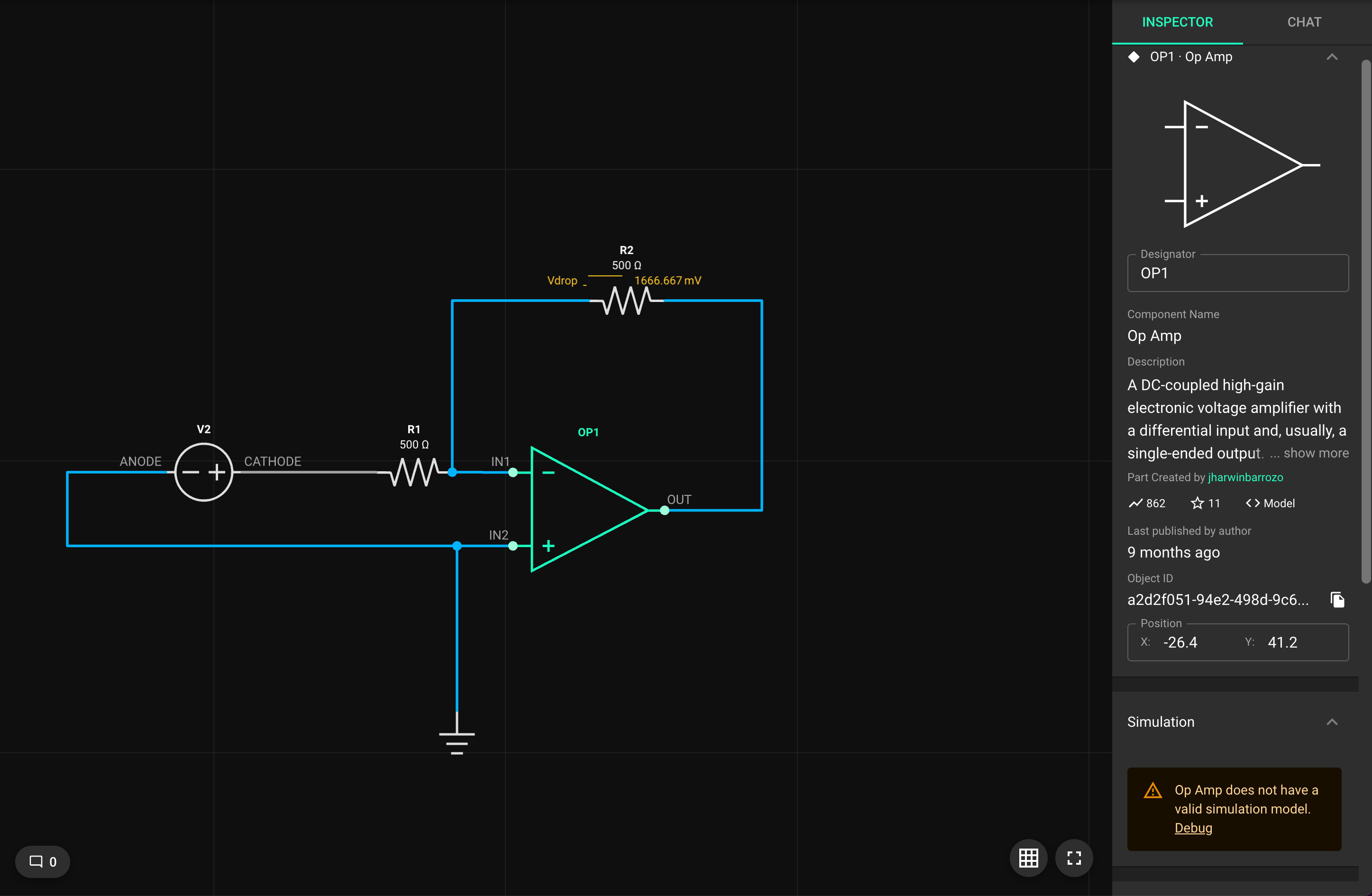This screenshot has width=1372, height=896.
Task: Open the Chat tab
Action: pos(1304,22)
